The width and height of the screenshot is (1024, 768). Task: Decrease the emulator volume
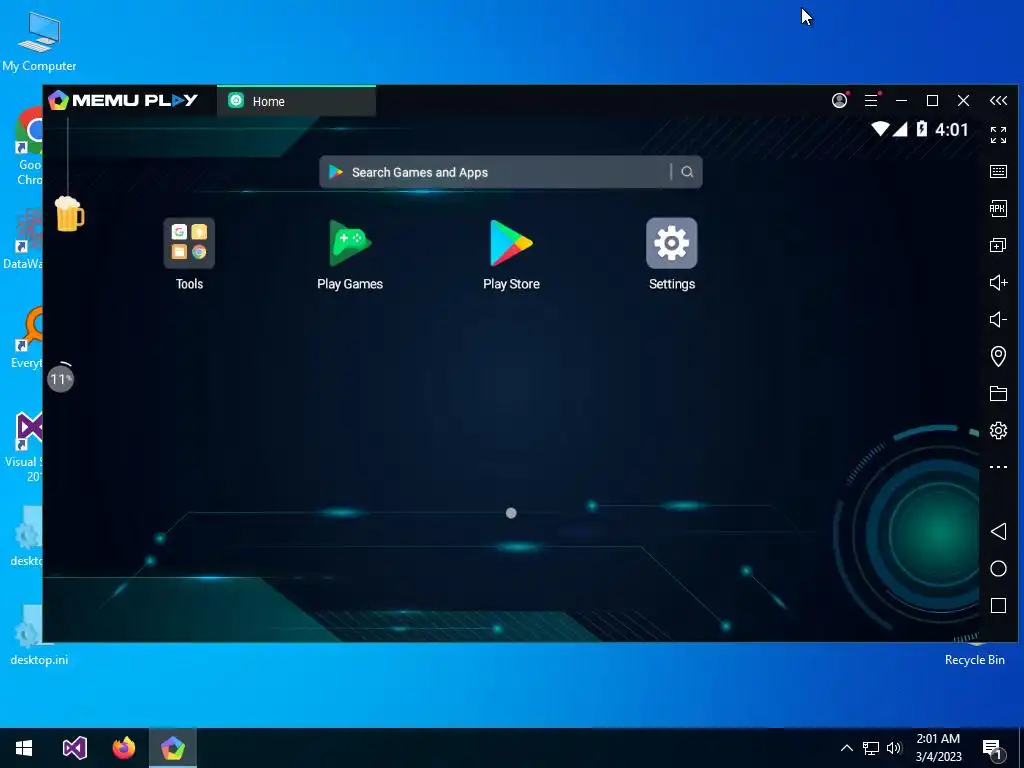coord(998,319)
